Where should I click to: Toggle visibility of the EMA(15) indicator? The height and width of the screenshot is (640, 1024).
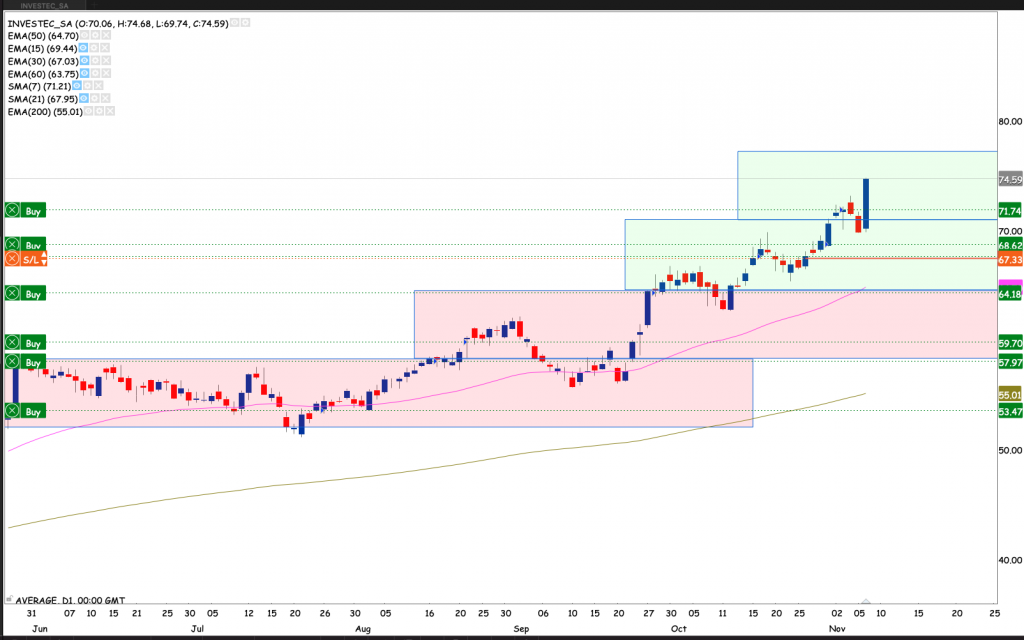click(x=84, y=48)
